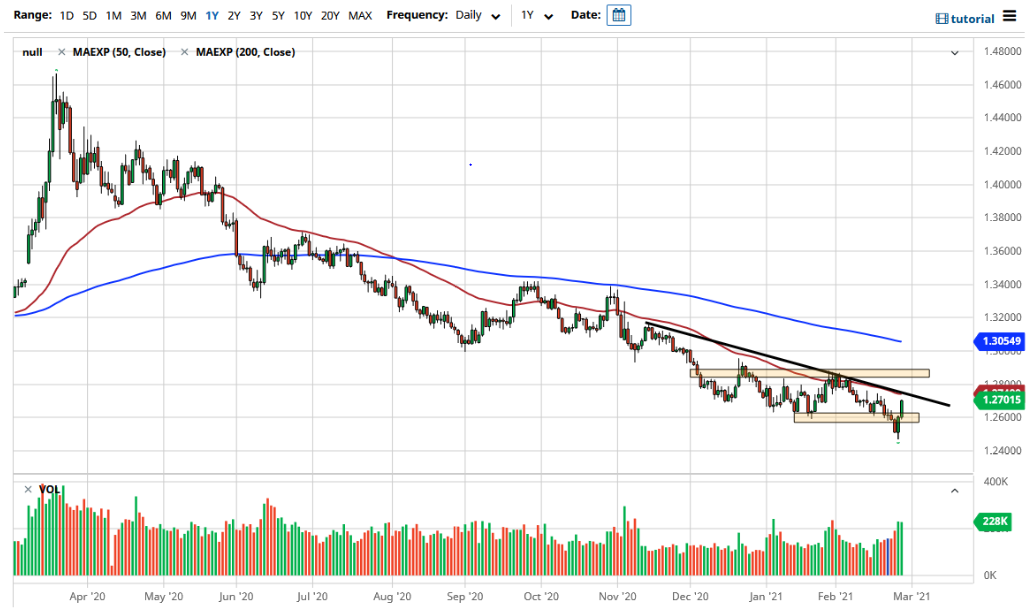1029x608 pixels.
Task: Click the 20Y range button
Action: point(331,15)
